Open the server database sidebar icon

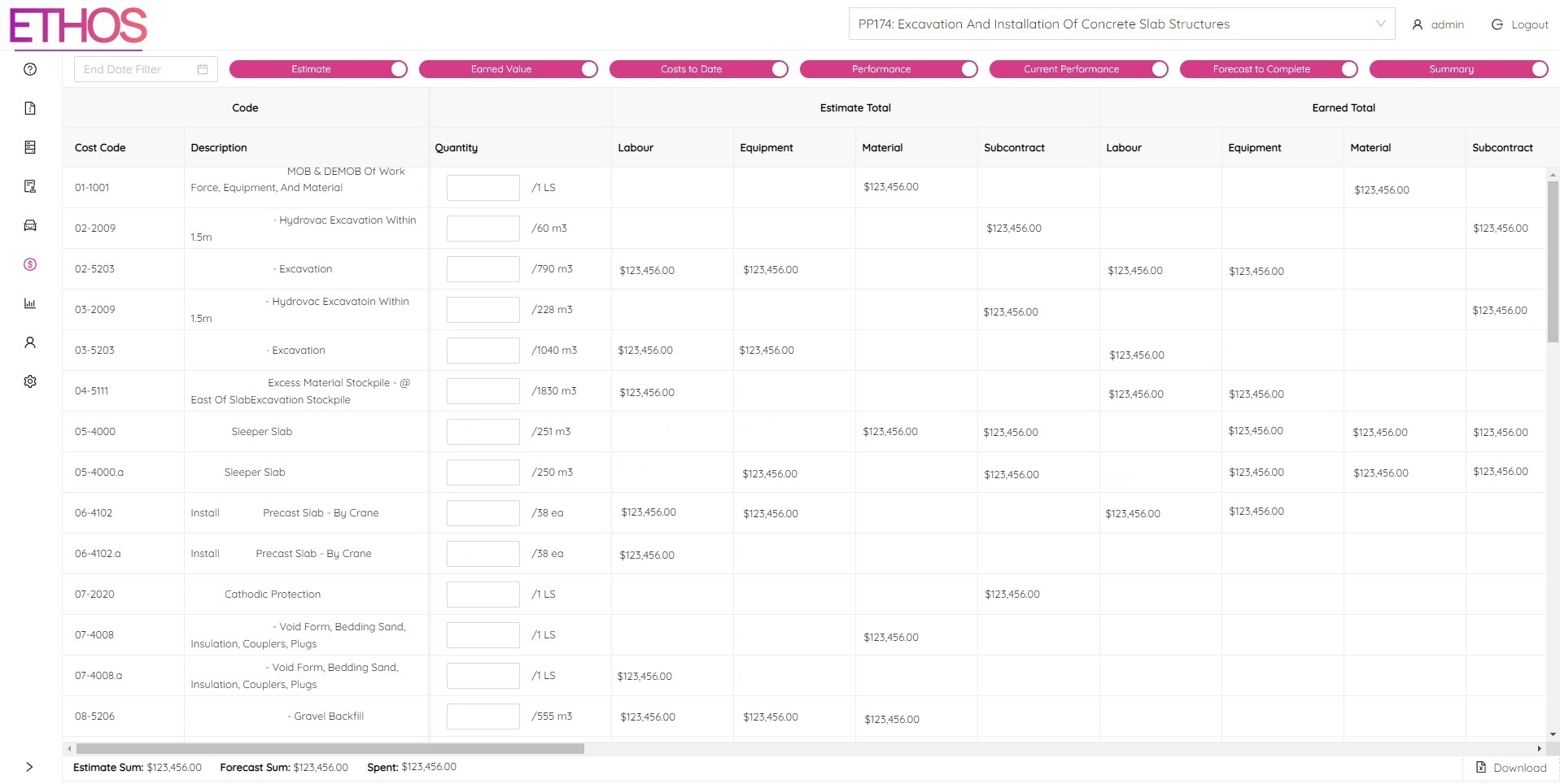tap(30, 147)
